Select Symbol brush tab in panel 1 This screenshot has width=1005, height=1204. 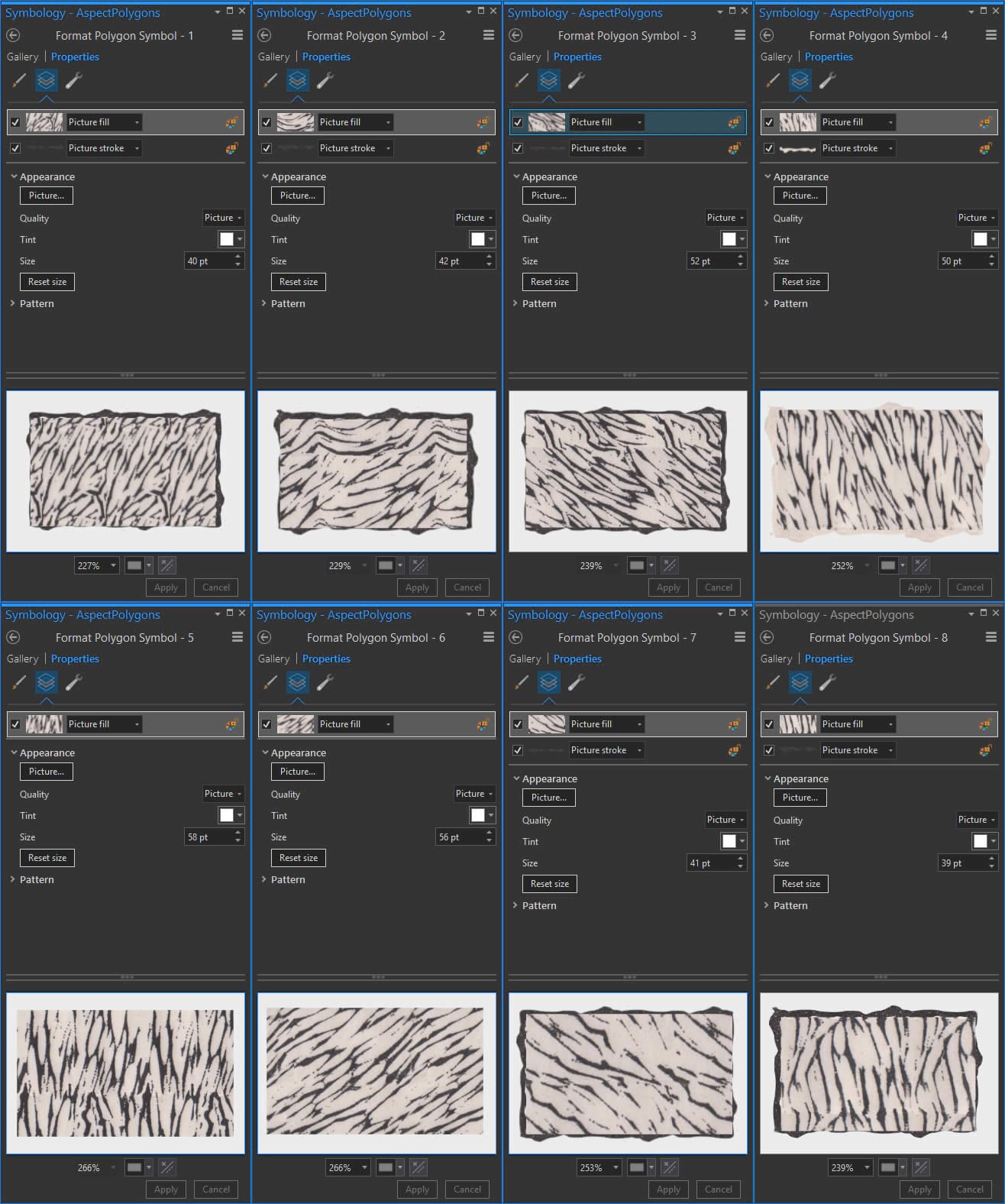pyautogui.click(x=19, y=80)
